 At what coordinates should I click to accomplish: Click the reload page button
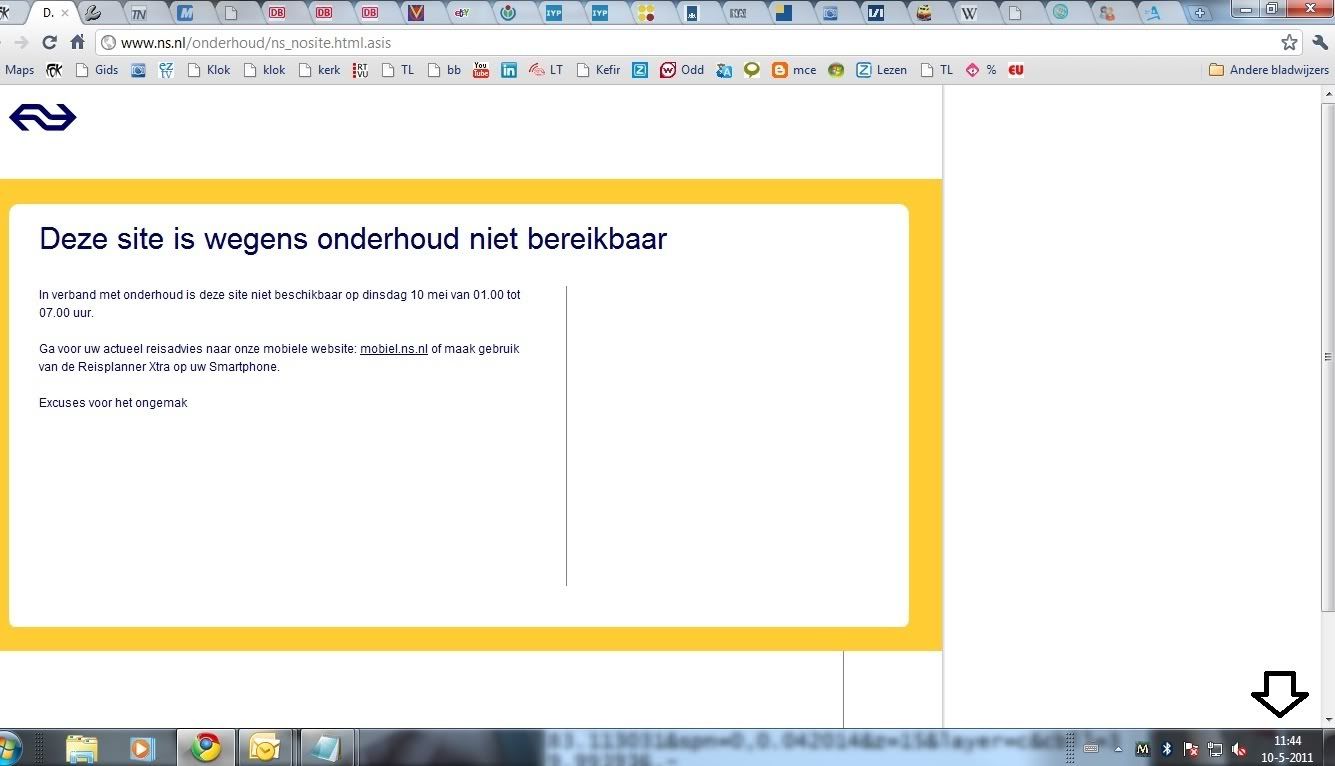tap(49, 43)
